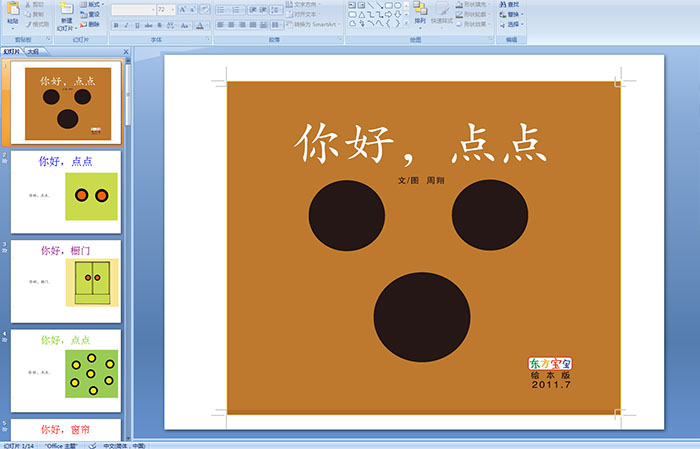This screenshot has height=449, width=700.
Task: Toggle Center text alignment
Action: coord(231,25)
